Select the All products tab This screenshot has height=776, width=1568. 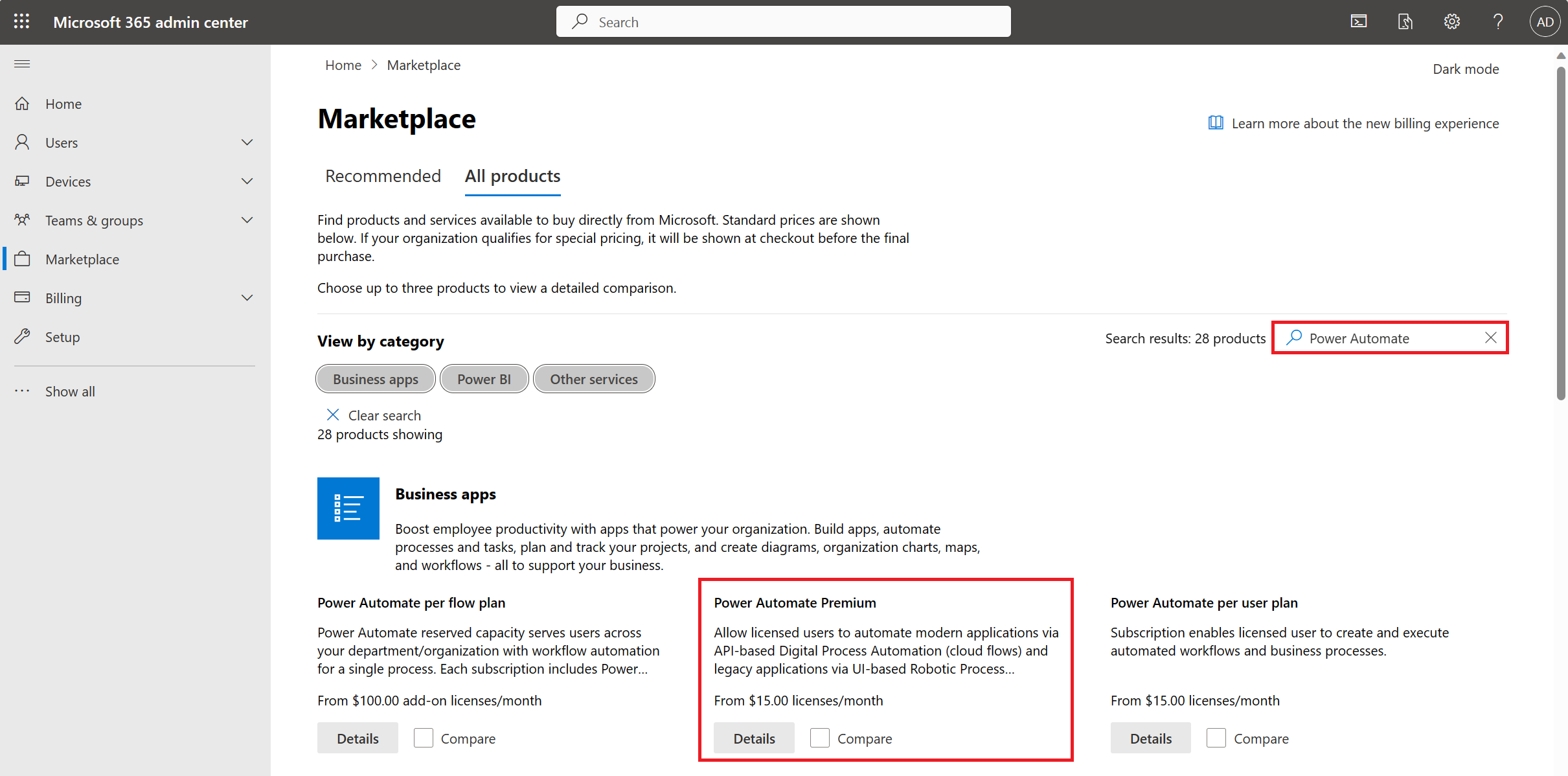[512, 175]
